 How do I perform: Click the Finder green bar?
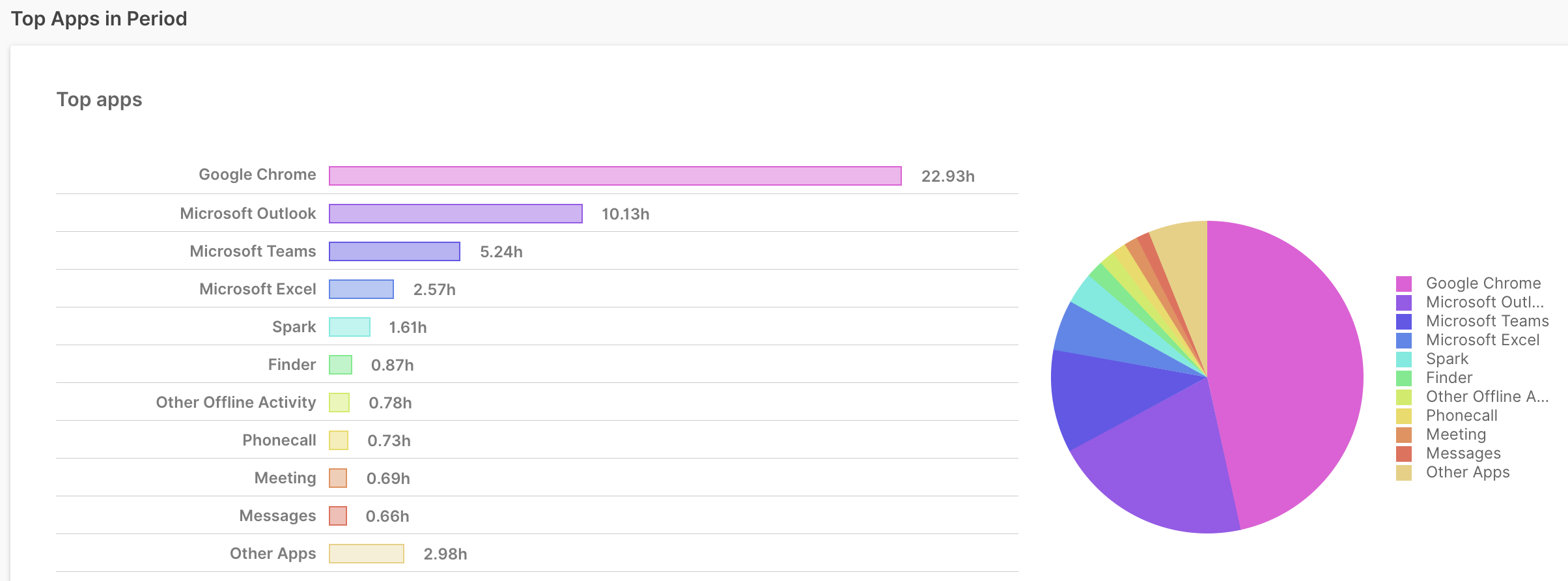(x=341, y=365)
